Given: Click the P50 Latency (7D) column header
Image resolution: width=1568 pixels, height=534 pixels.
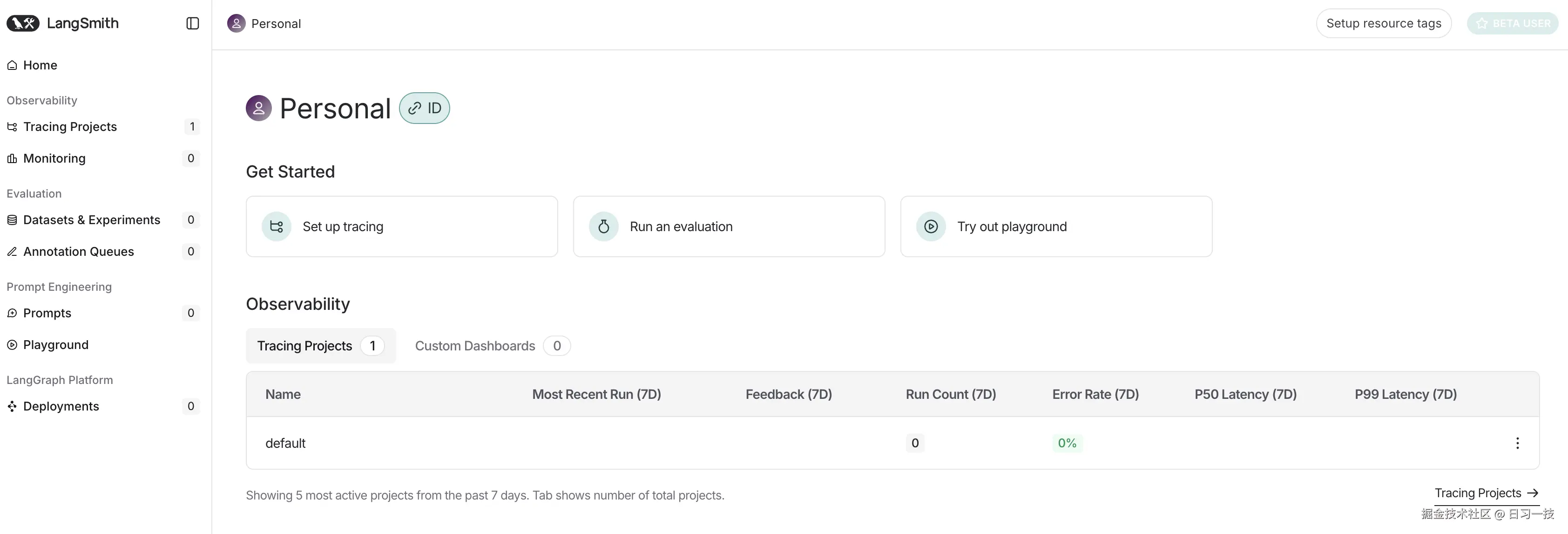Looking at the screenshot, I should click(x=1245, y=395).
